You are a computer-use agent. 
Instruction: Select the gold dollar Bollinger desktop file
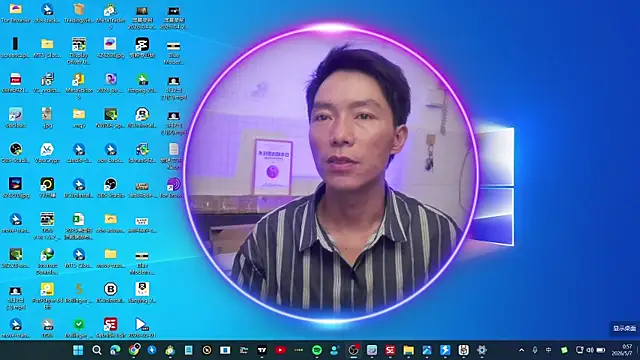(x=79, y=293)
